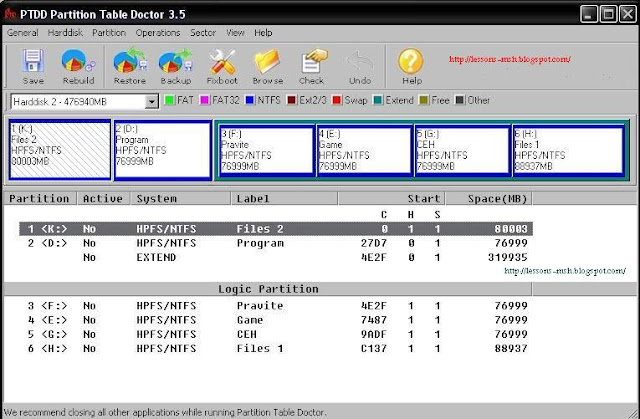Select the 4 <E:> Game logic row

click(x=276, y=320)
